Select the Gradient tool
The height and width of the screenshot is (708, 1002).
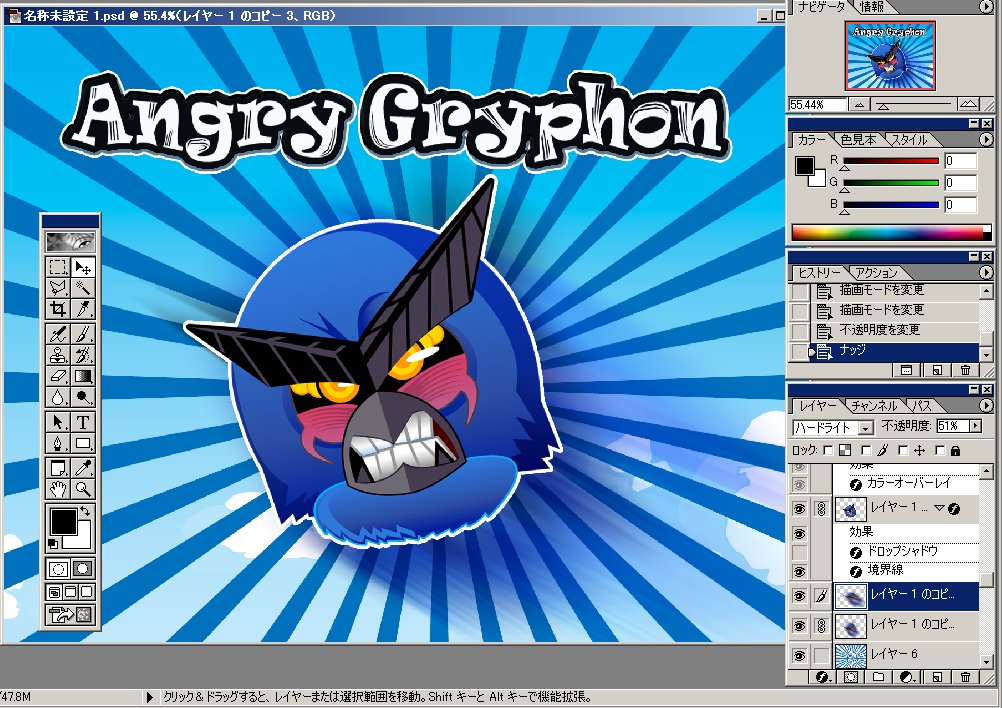point(82,376)
